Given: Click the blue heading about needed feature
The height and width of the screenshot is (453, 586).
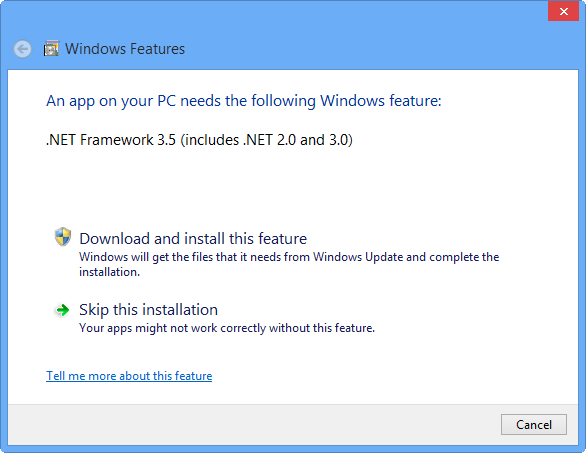Looking at the screenshot, I should [244, 101].
